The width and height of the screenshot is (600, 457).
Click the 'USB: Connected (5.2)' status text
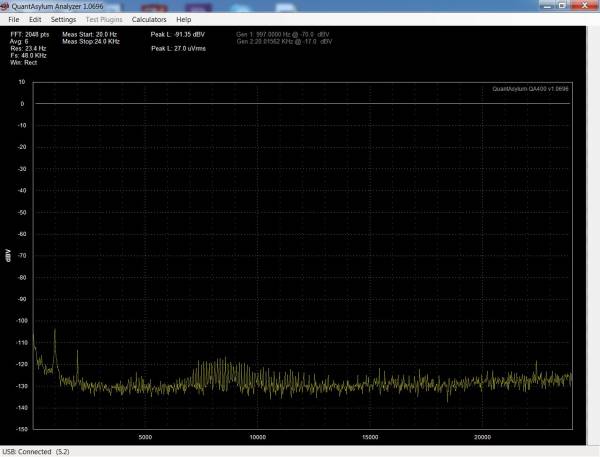(x=36, y=452)
